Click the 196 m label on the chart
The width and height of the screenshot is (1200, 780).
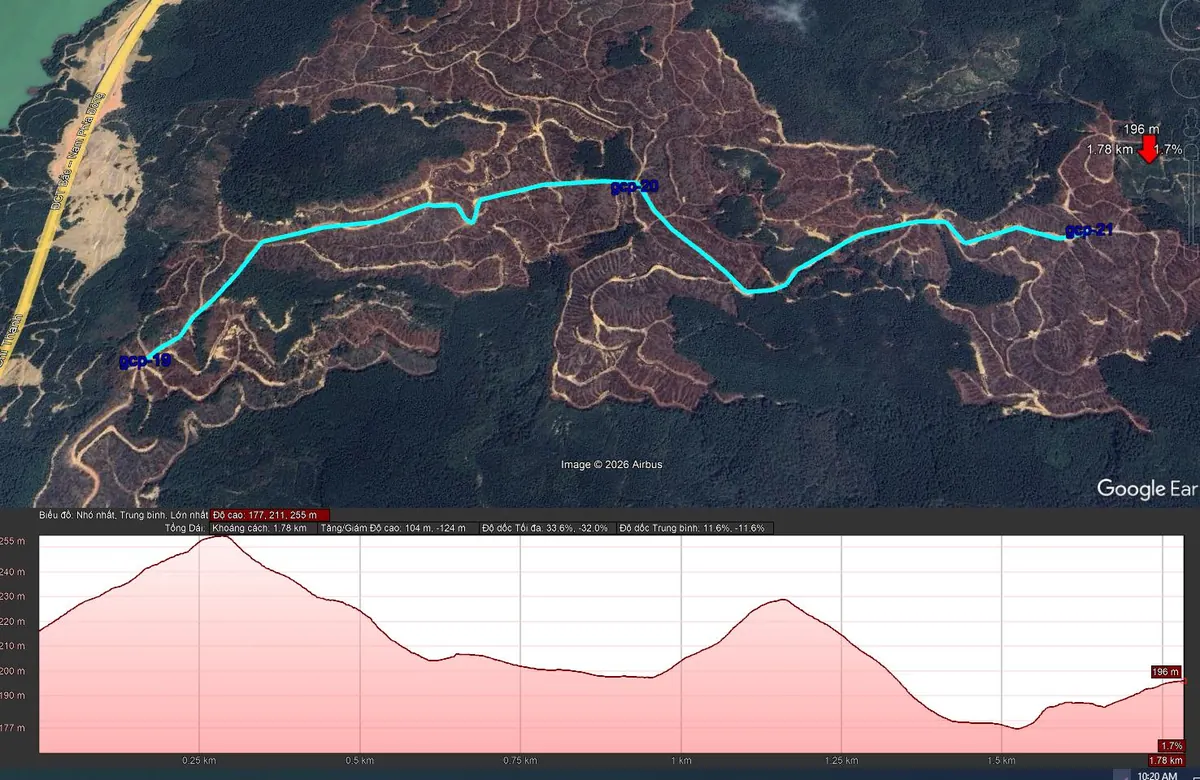[x=1166, y=671]
